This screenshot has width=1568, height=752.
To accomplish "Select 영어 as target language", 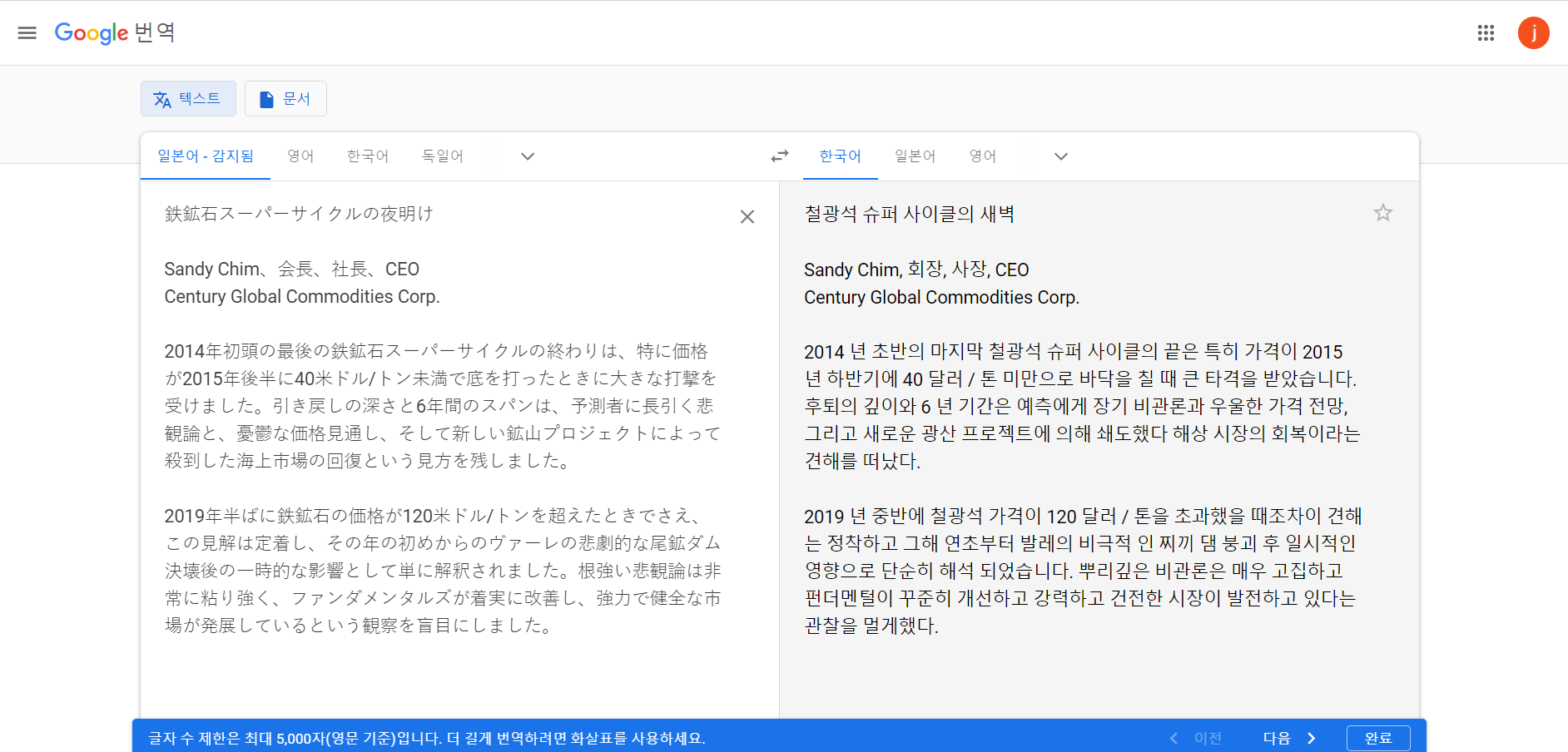I will pyautogui.click(x=983, y=156).
